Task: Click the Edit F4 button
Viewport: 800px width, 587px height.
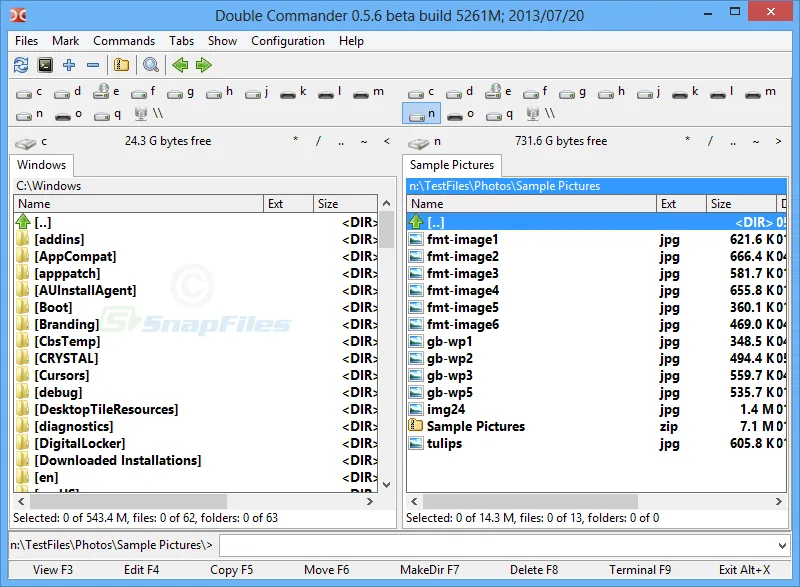Action: click(x=141, y=570)
